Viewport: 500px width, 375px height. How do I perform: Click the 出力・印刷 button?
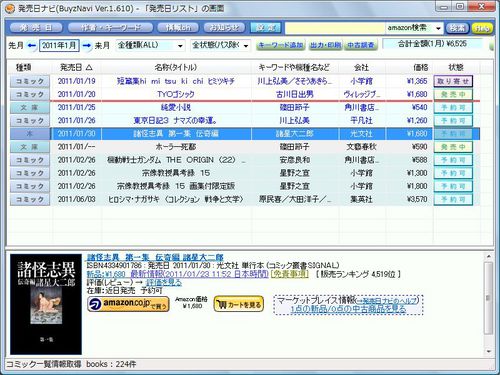pos(325,45)
